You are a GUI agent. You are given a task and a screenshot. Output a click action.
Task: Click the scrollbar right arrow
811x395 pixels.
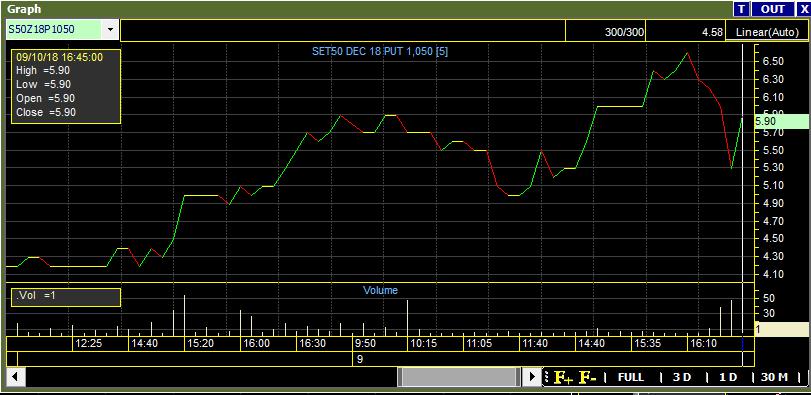click(531, 376)
